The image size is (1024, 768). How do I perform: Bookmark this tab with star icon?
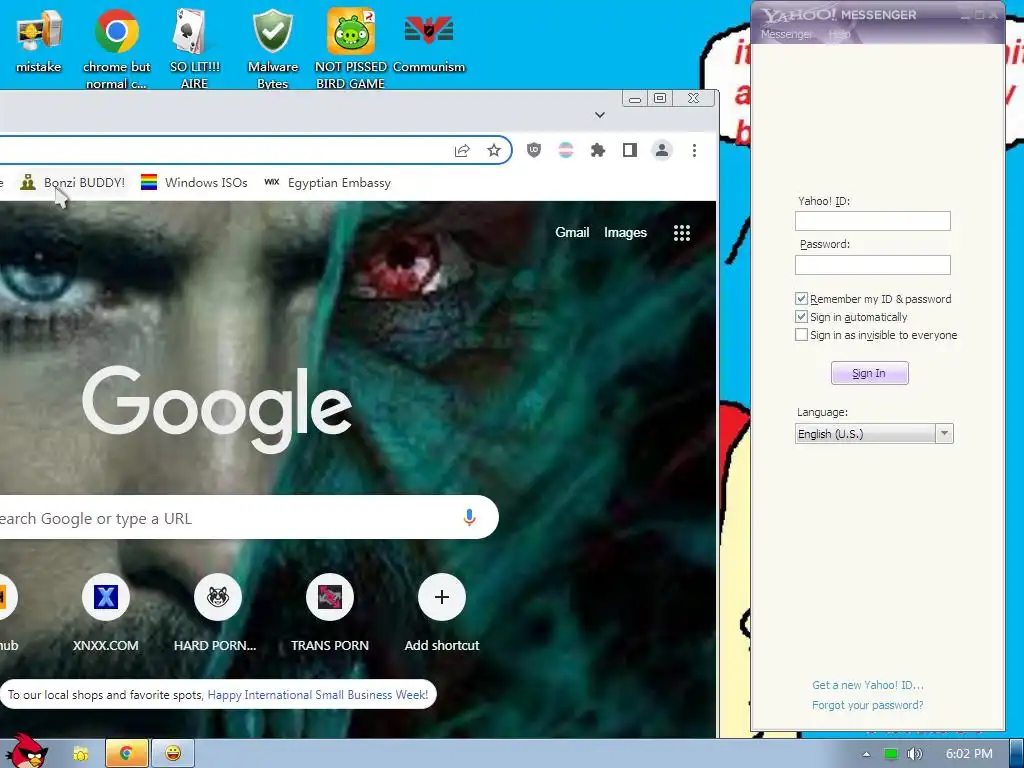pos(494,151)
